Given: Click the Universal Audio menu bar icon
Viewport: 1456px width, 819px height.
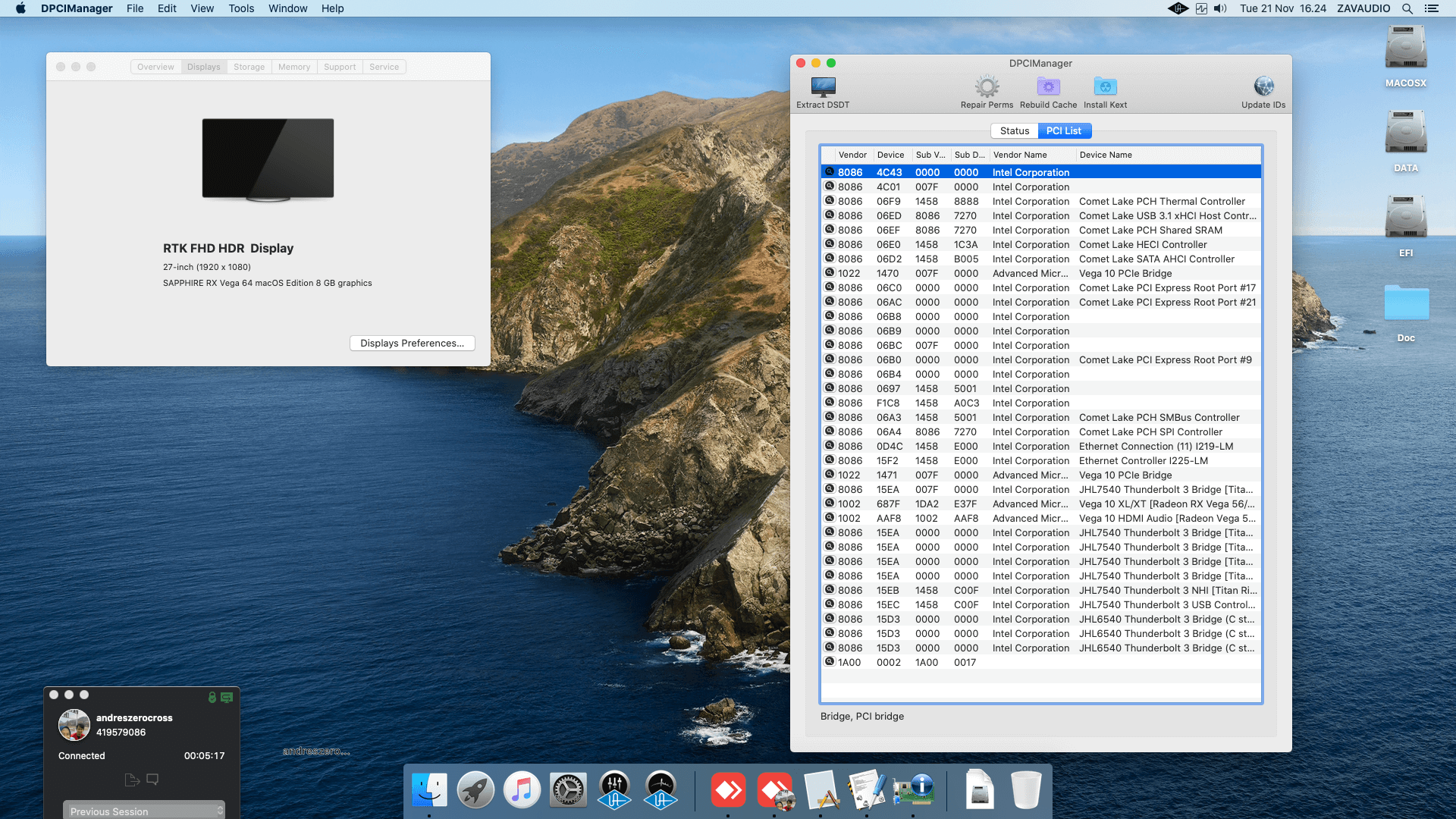Looking at the screenshot, I should point(1178,8).
